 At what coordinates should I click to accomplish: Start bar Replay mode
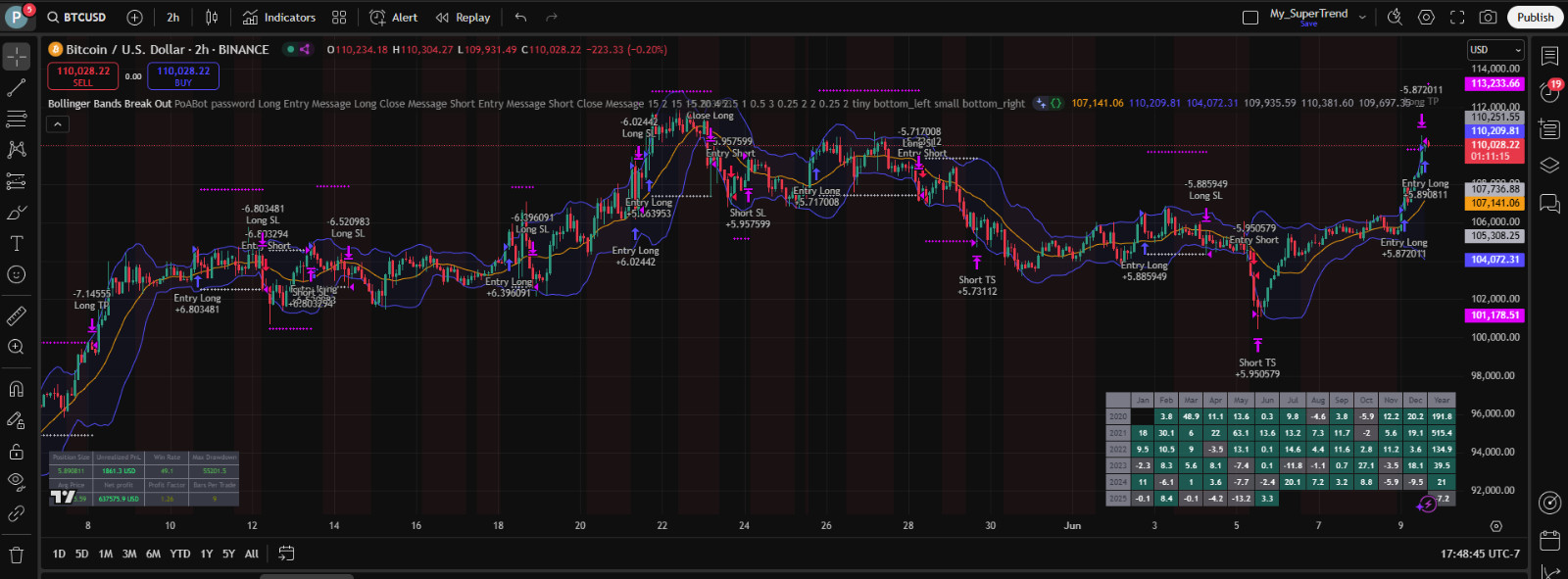tap(464, 17)
